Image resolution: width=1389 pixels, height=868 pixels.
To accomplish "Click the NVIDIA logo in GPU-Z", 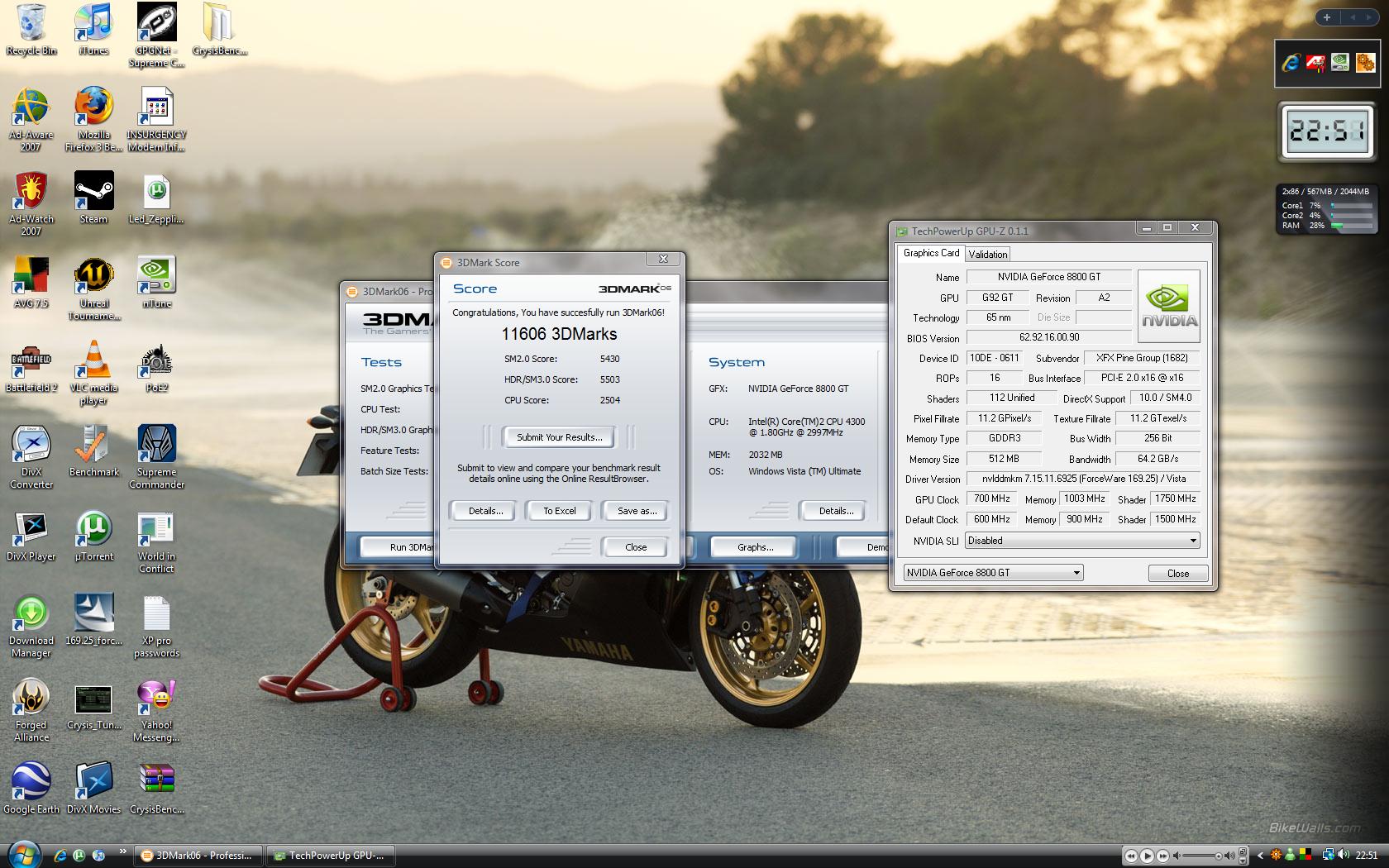I will tap(1168, 306).
